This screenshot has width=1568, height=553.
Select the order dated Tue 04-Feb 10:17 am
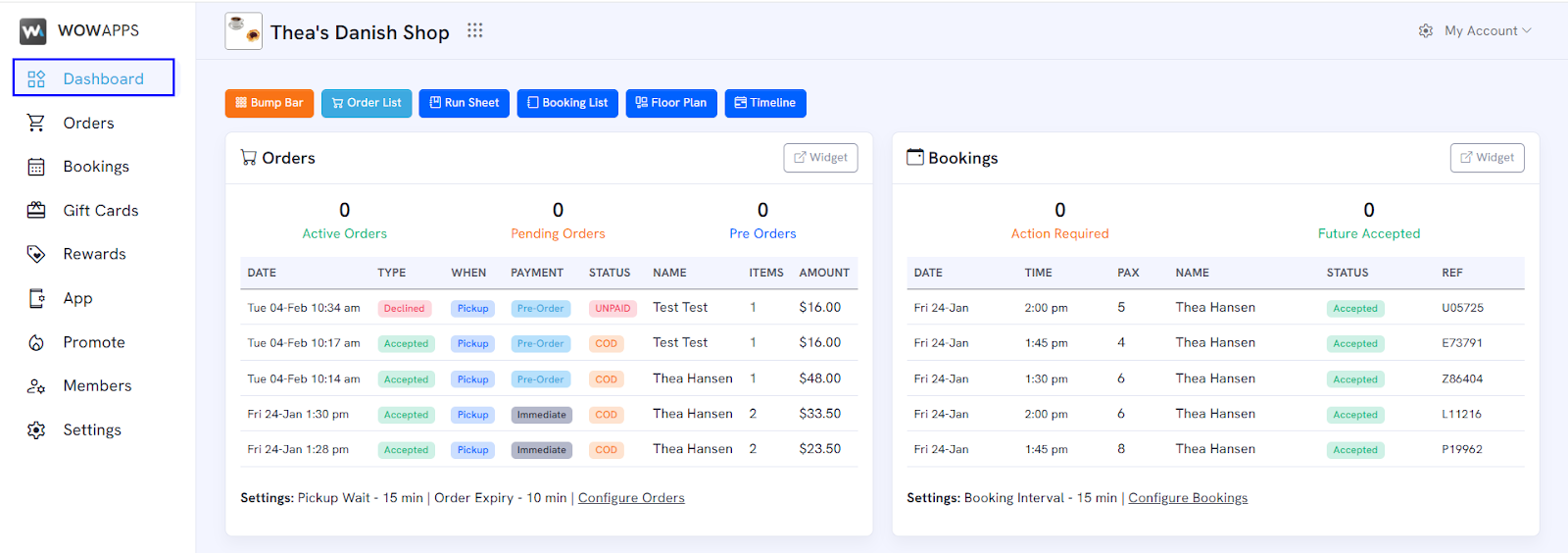point(549,343)
